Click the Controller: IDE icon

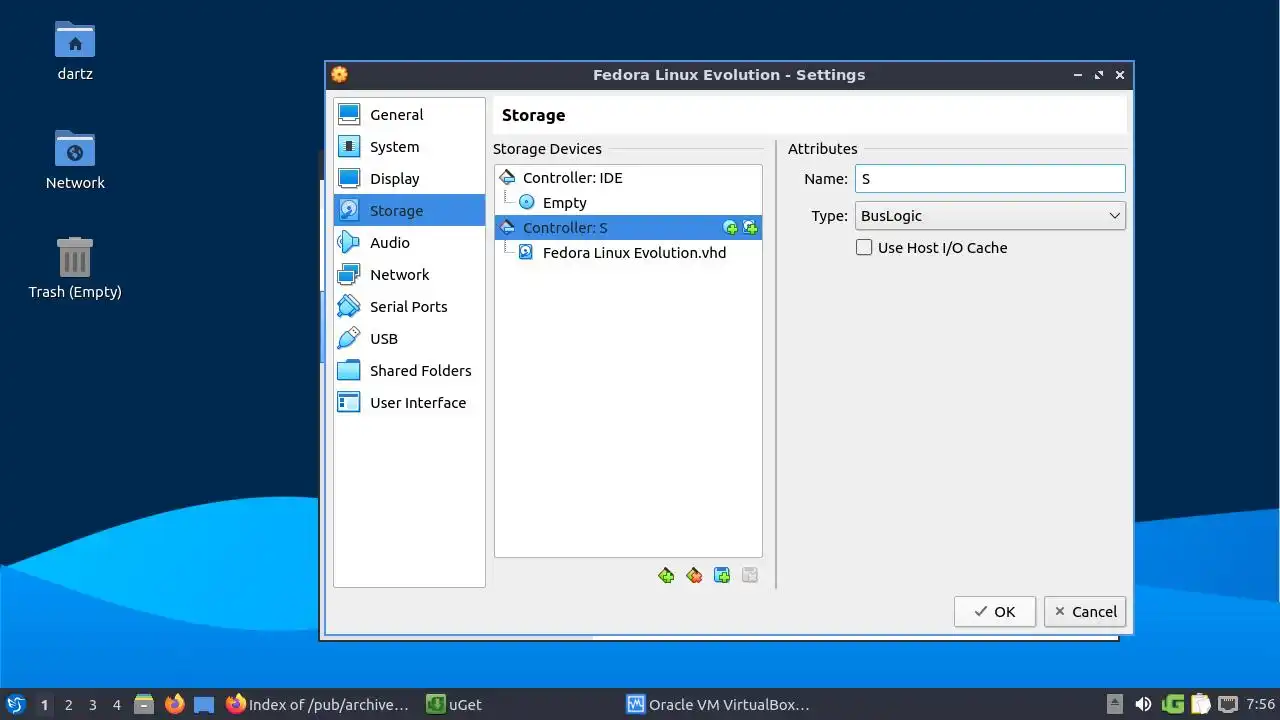(x=507, y=178)
